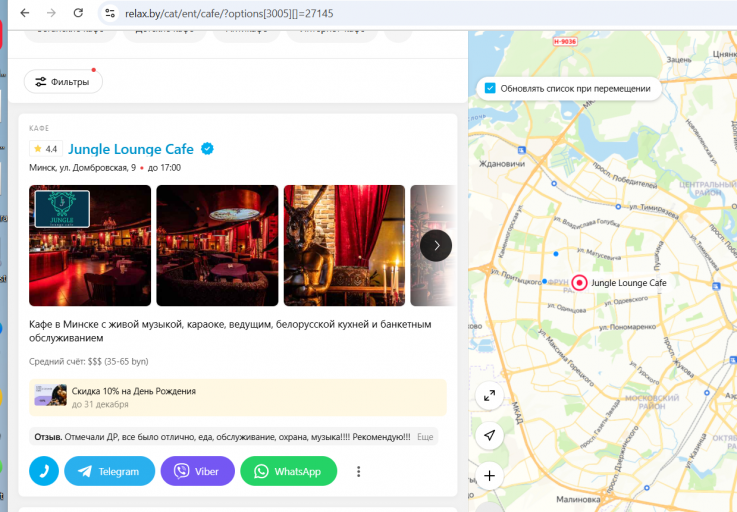Open the 10% birthday discount promo

click(x=238, y=397)
